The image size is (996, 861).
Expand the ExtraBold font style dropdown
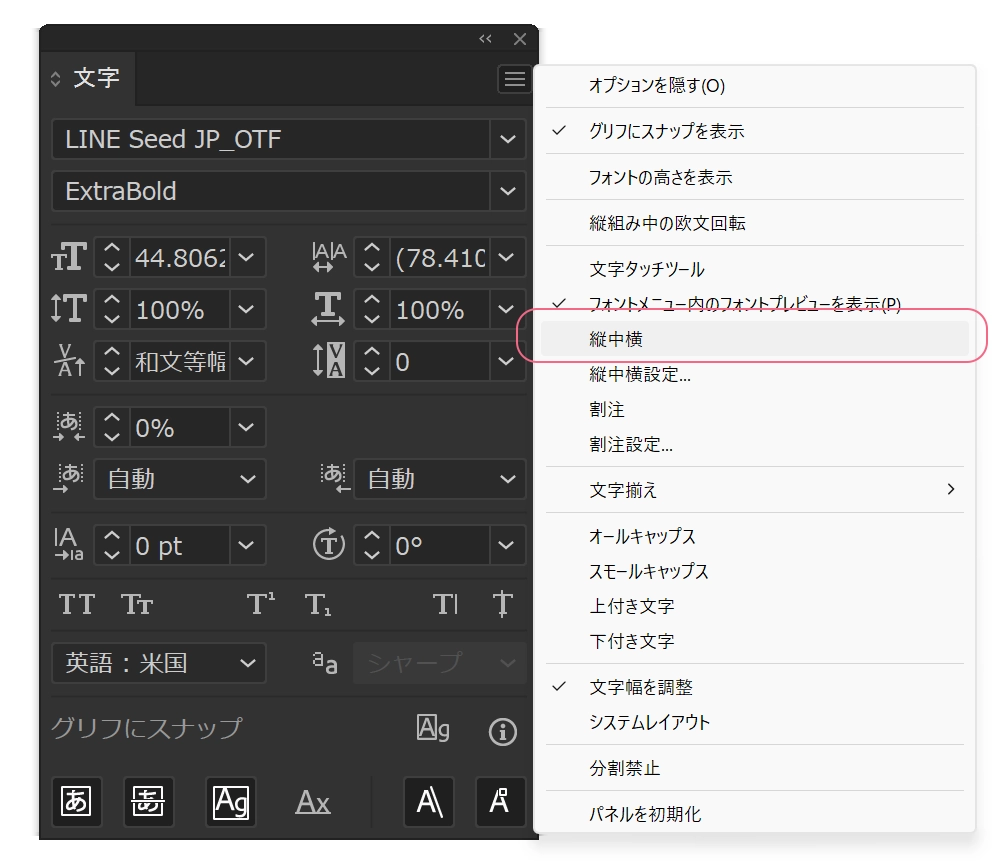click(508, 191)
